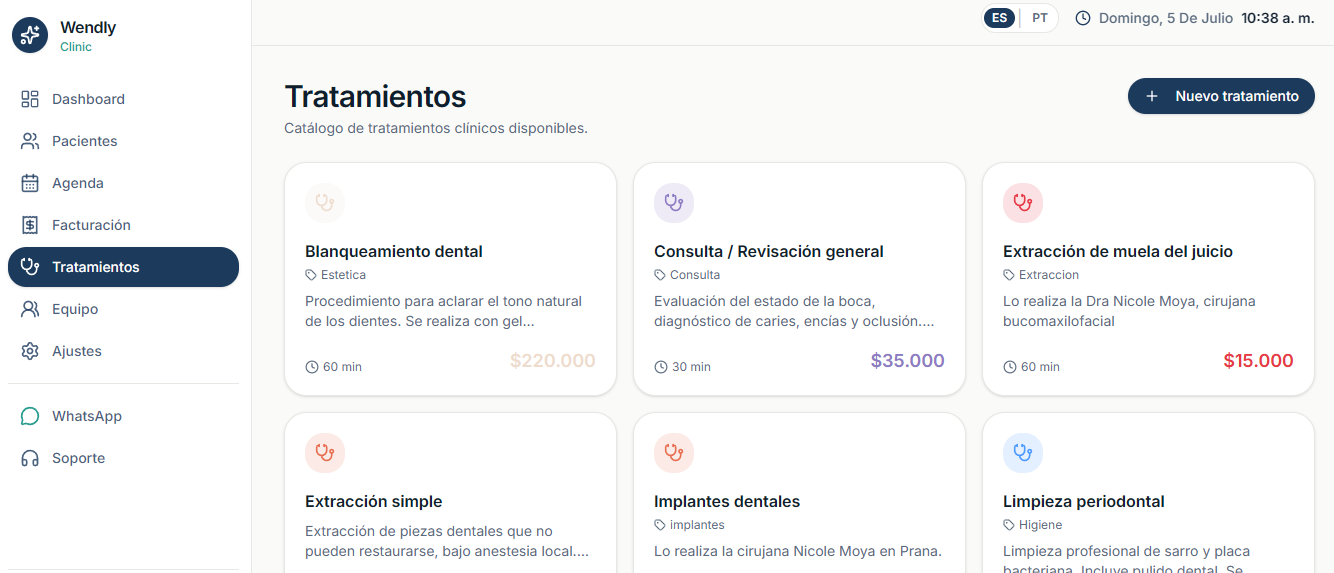Open Ajustes settings in sidebar
The width and height of the screenshot is (1334, 573).
pyautogui.click(x=123, y=351)
